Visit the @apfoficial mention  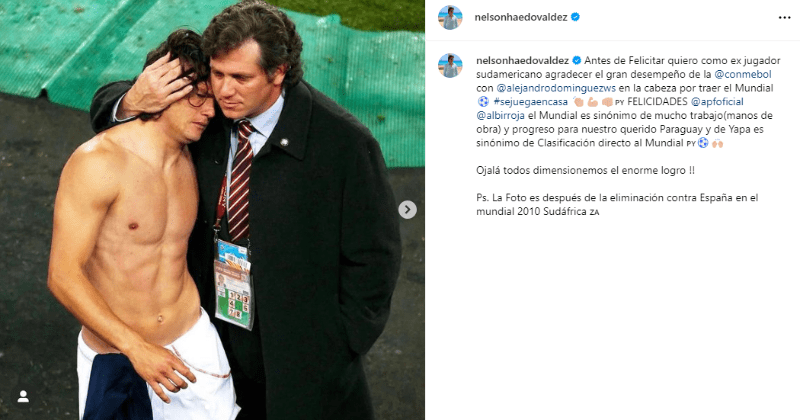click(717, 102)
